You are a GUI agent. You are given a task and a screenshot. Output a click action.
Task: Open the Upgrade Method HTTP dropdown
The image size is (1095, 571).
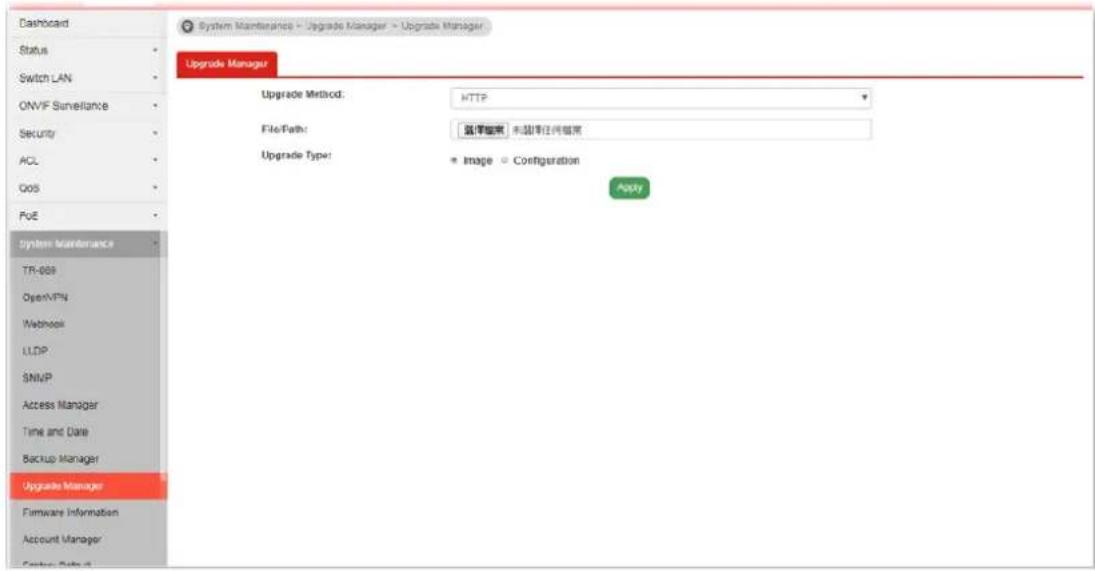click(661, 98)
